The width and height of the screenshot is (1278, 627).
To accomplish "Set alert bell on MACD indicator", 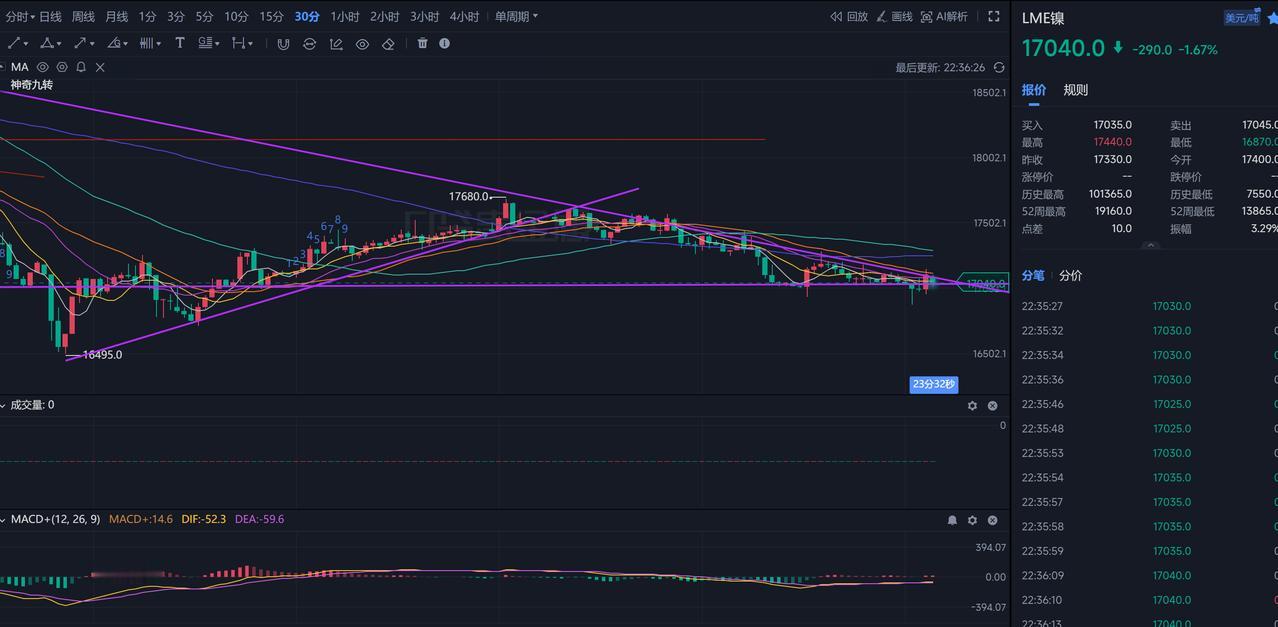I will 952,519.
